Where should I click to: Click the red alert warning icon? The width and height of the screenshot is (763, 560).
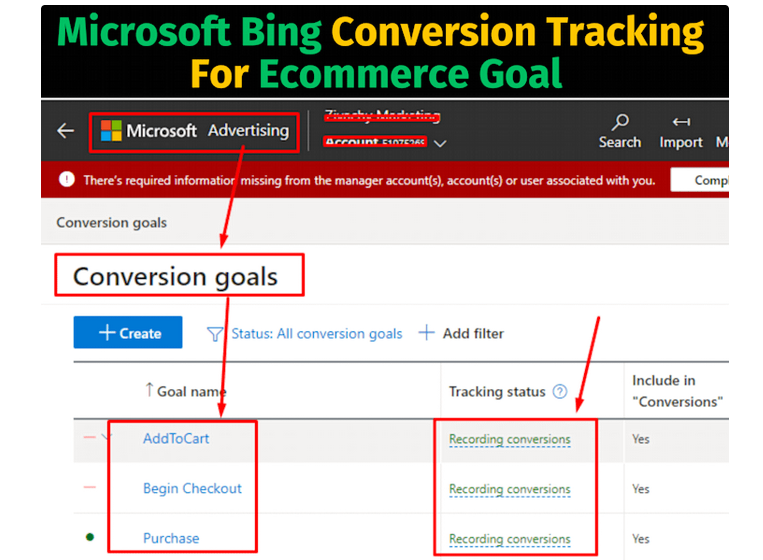point(67,180)
